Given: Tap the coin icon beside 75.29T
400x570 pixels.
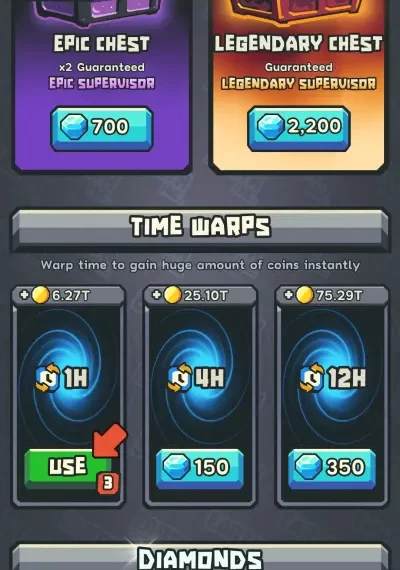Looking at the screenshot, I should click(x=304, y=295).
